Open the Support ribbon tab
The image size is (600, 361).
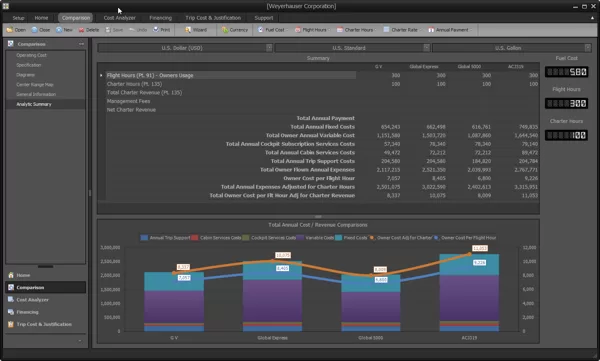[x=264, y=18]
